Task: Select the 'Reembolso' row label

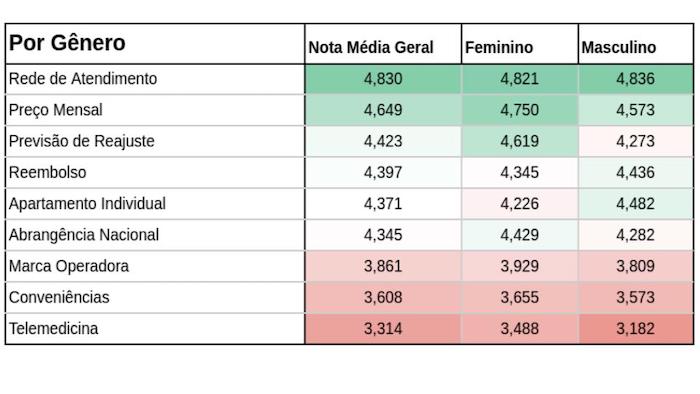Action: [x=155, y=173]
